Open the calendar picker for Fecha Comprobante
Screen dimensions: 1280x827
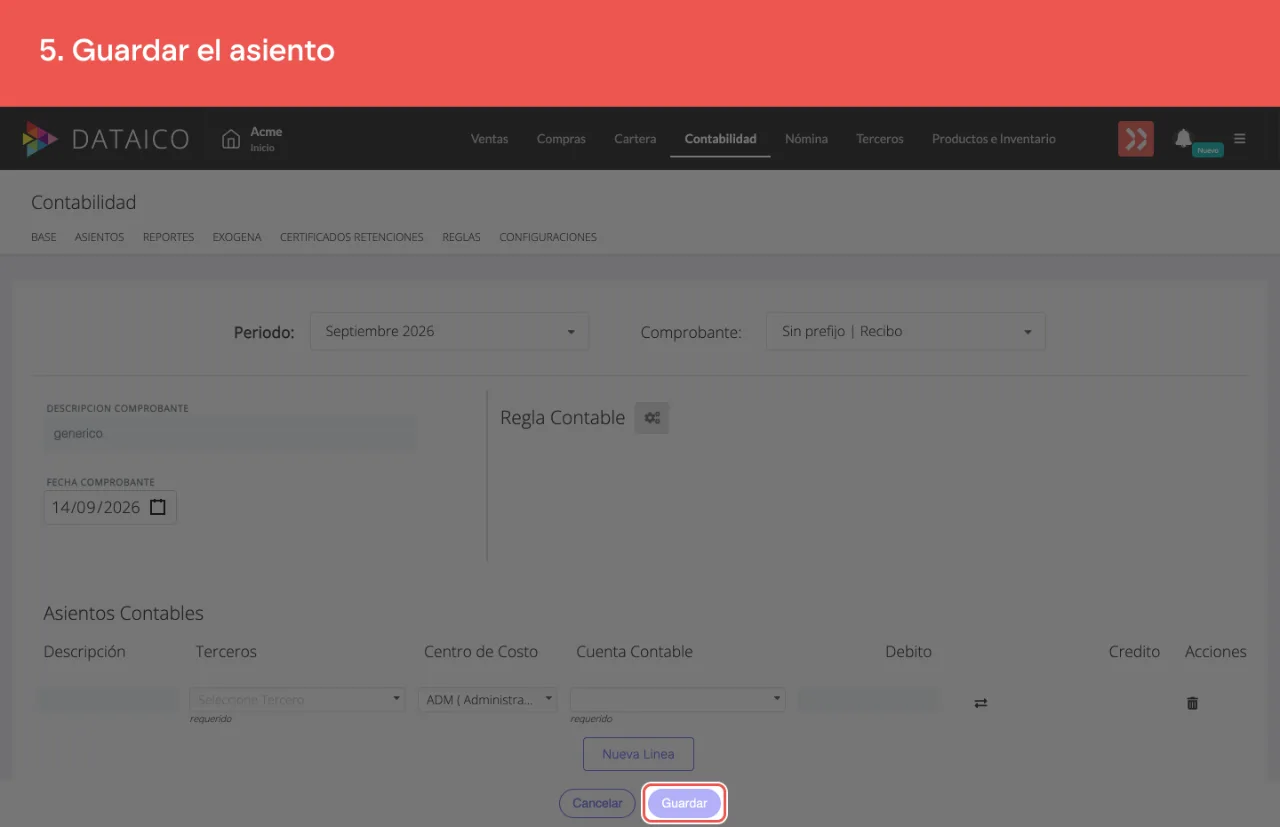pos(158,507)
